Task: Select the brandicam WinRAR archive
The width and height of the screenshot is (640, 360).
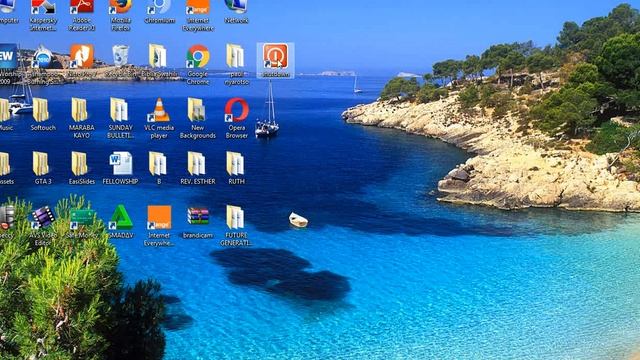Action: pos(198,222)
